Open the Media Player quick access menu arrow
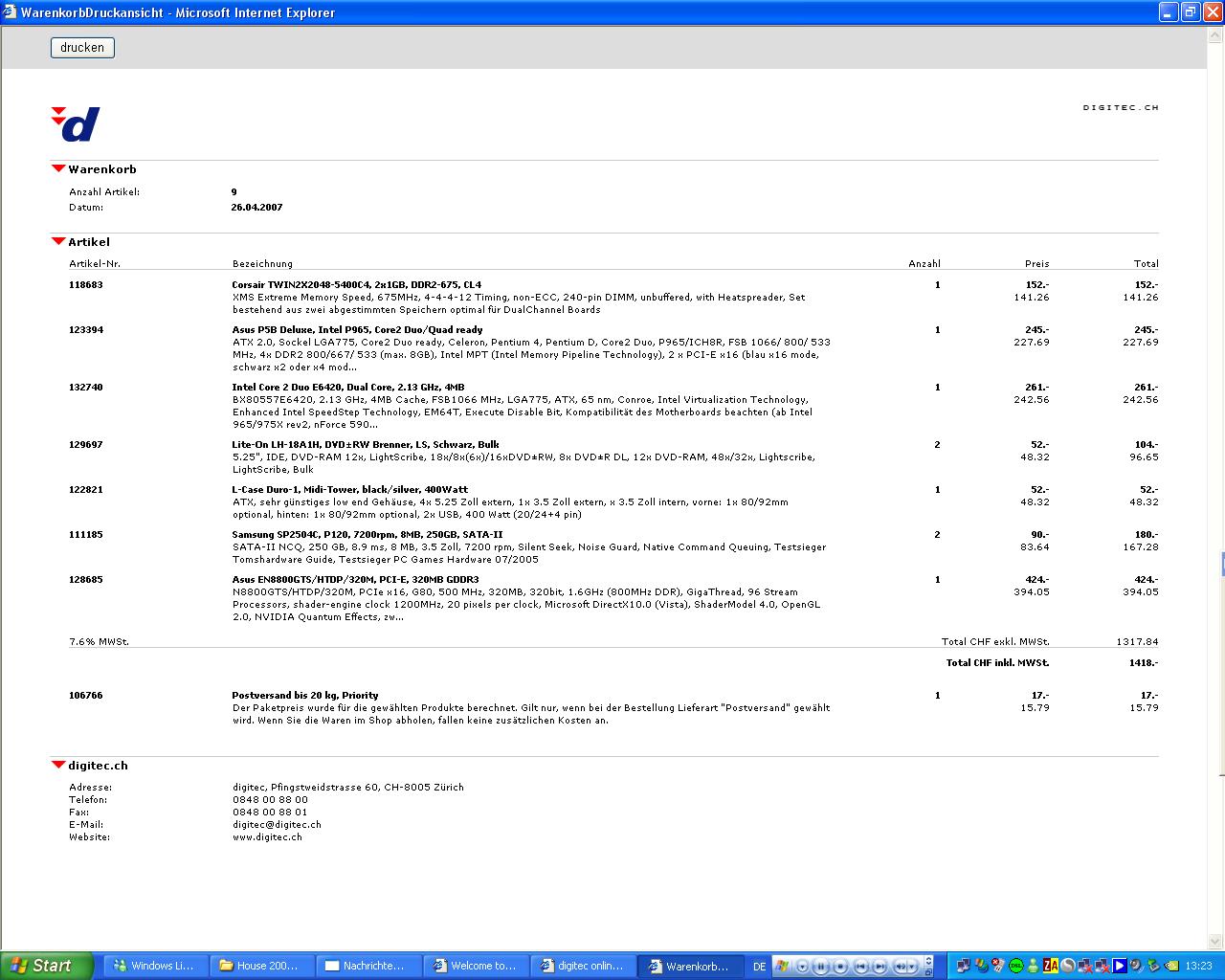Screen dimensions: 1225x980 pyautogui.click(x=803, y=967)
